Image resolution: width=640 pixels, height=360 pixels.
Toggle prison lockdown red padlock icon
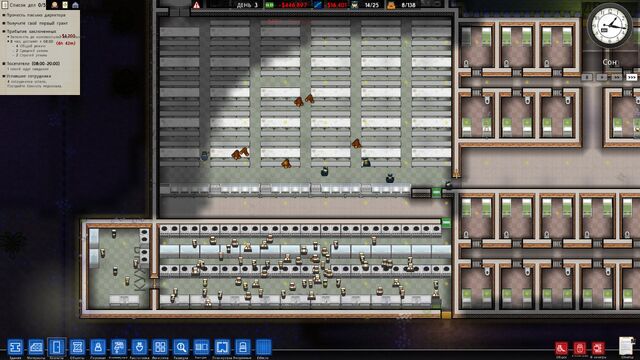[580, 348]
